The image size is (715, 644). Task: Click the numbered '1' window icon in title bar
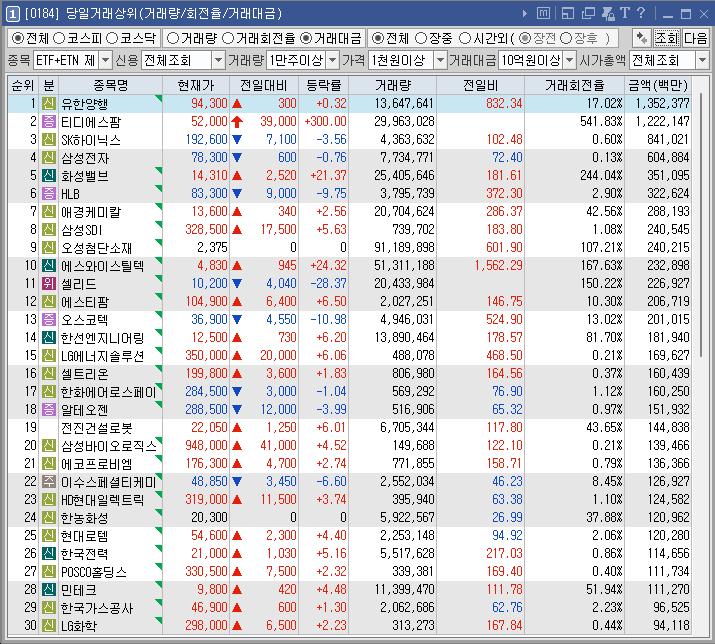tap(12, 14)
